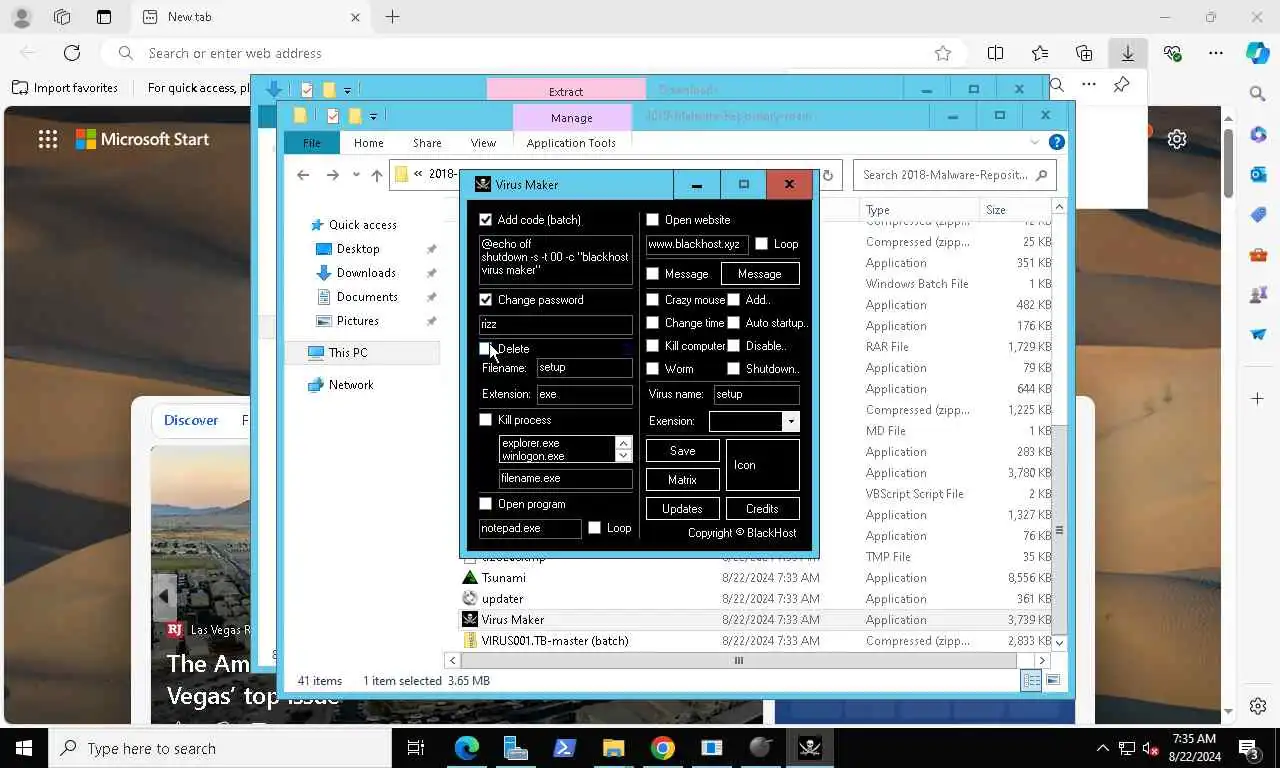Select VIRUS001.TB-master (batch) file

[755, 641]
